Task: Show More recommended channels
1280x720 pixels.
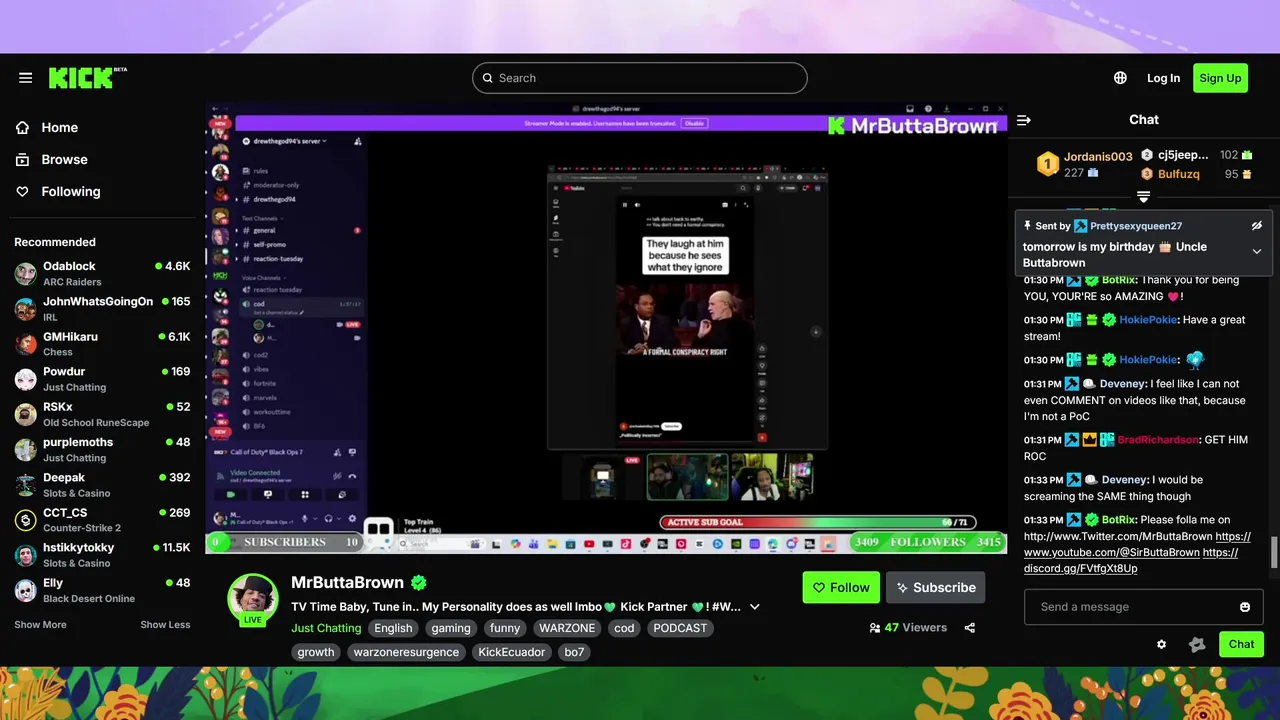Action: point(40,625)
